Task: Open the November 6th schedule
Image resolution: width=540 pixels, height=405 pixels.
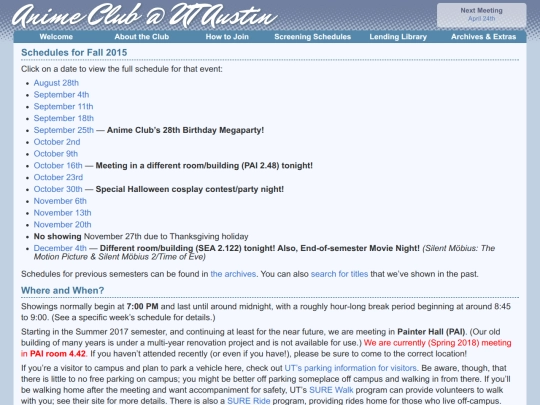Action: click(x=60, y=201)
